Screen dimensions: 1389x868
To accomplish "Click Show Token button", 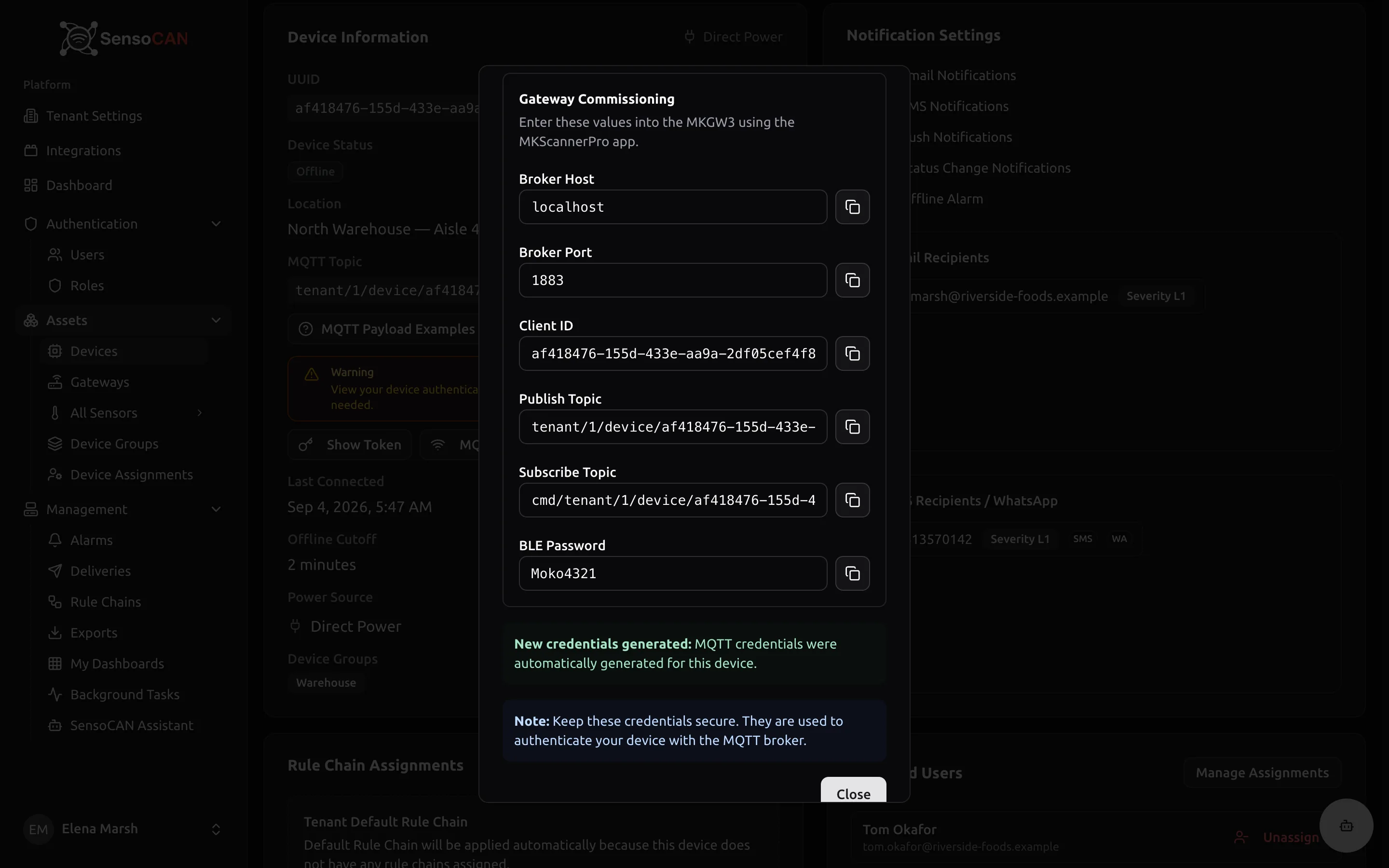I will coord(350,445).
